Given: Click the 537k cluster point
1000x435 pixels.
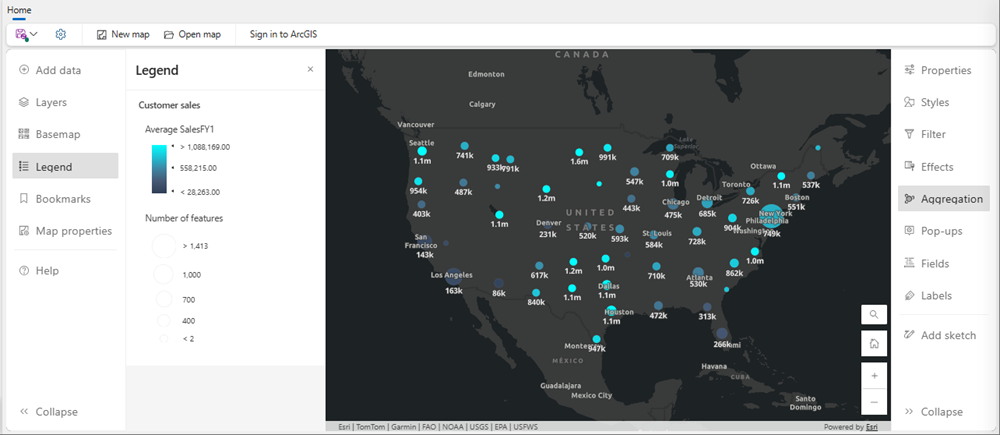Looking at the screenshot, I should coord(811,175).
